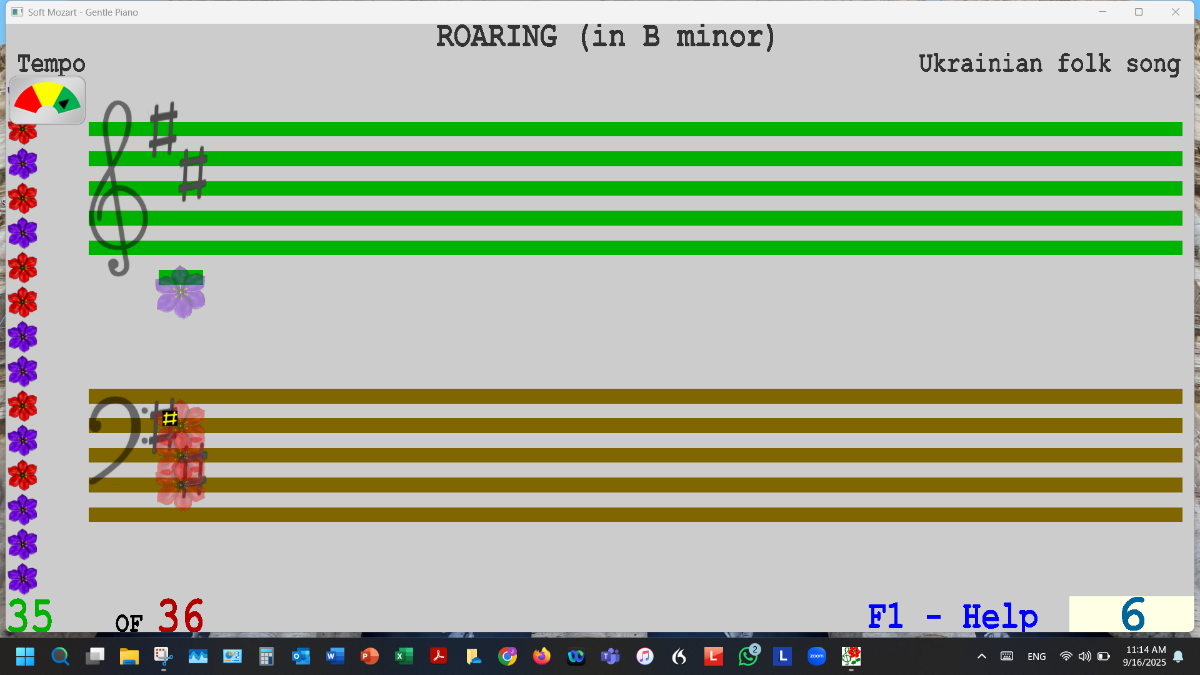Maximize the Soft Mozart window
1200x675 pixels.
point(1138,12)
